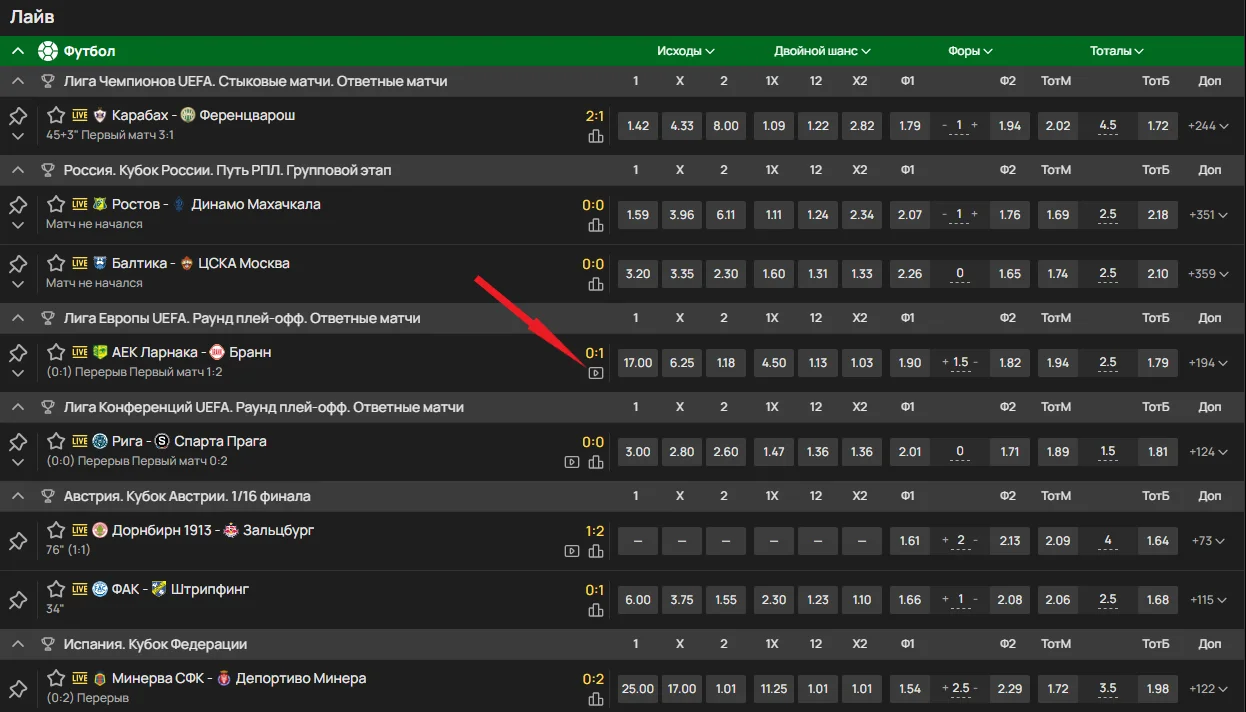The height and width of the screenshot is (712, 1246).
Task: Open statistics for Дорнбирн 1913 - Зальцбург
Action: [596, 551]
